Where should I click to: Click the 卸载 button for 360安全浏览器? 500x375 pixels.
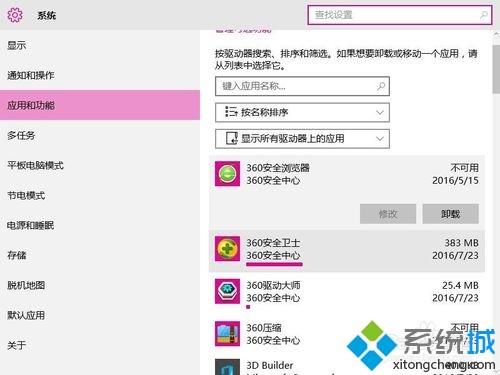451,214
